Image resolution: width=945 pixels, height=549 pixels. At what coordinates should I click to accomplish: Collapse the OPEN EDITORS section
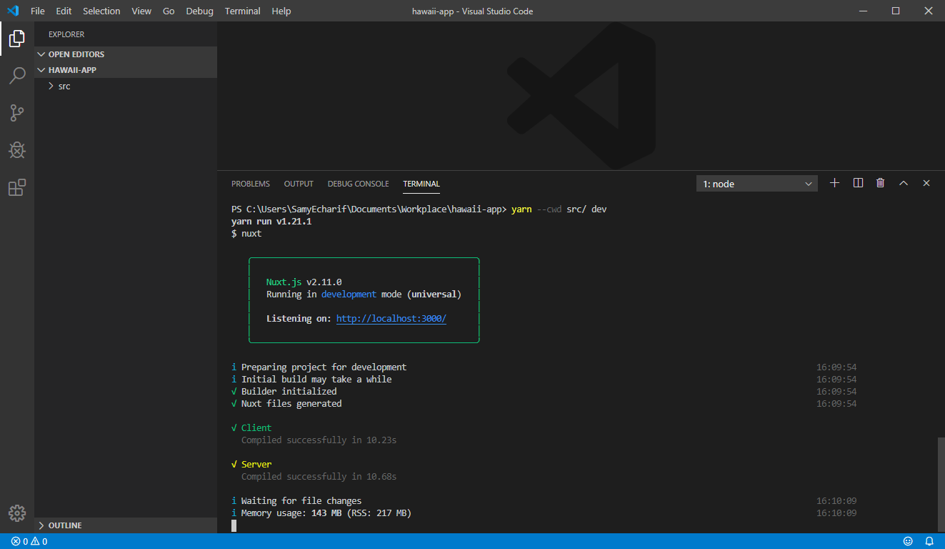coord(125,54)
